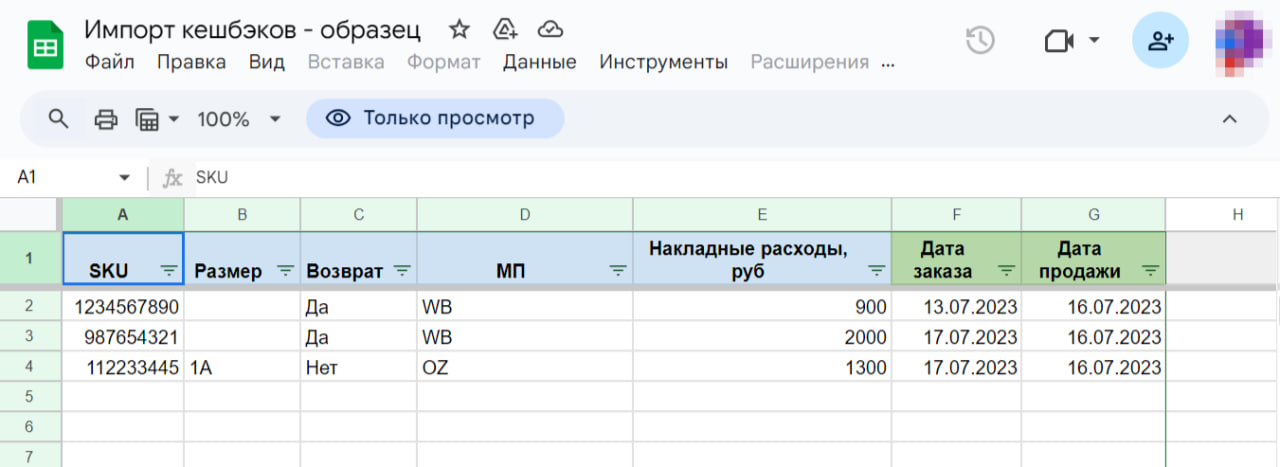Screen dimensions: 1280x467
Task: Check the cloud save status icon
Action: coord(550,29)
